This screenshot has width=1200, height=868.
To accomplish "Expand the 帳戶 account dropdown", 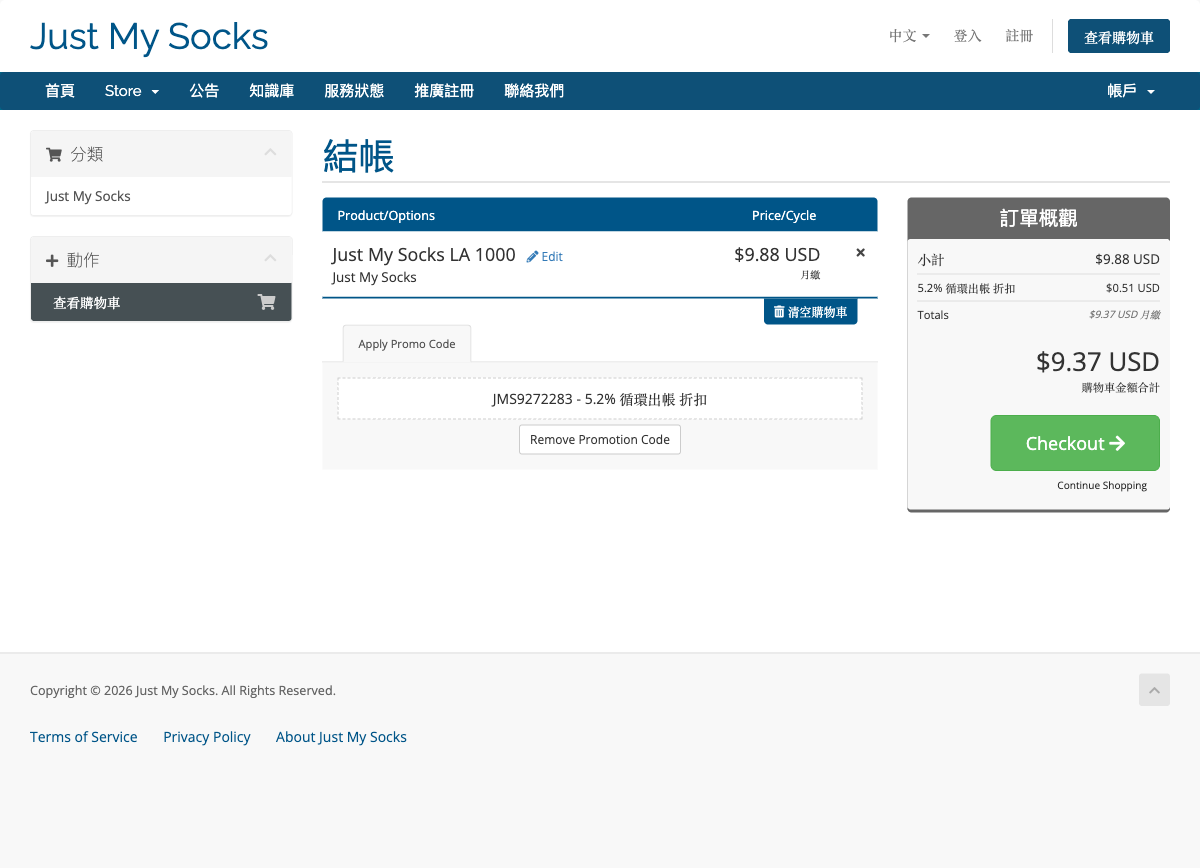I will pos(1131,91).
